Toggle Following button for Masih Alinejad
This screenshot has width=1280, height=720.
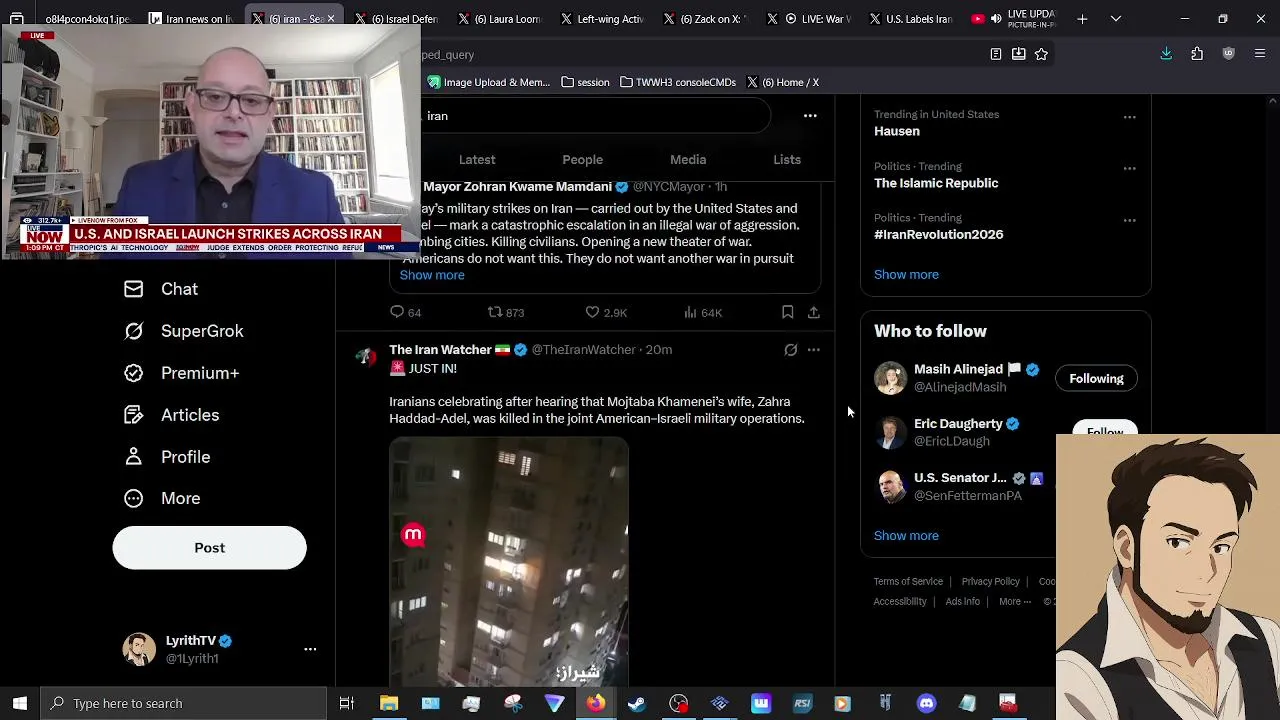coord(1096,379)
